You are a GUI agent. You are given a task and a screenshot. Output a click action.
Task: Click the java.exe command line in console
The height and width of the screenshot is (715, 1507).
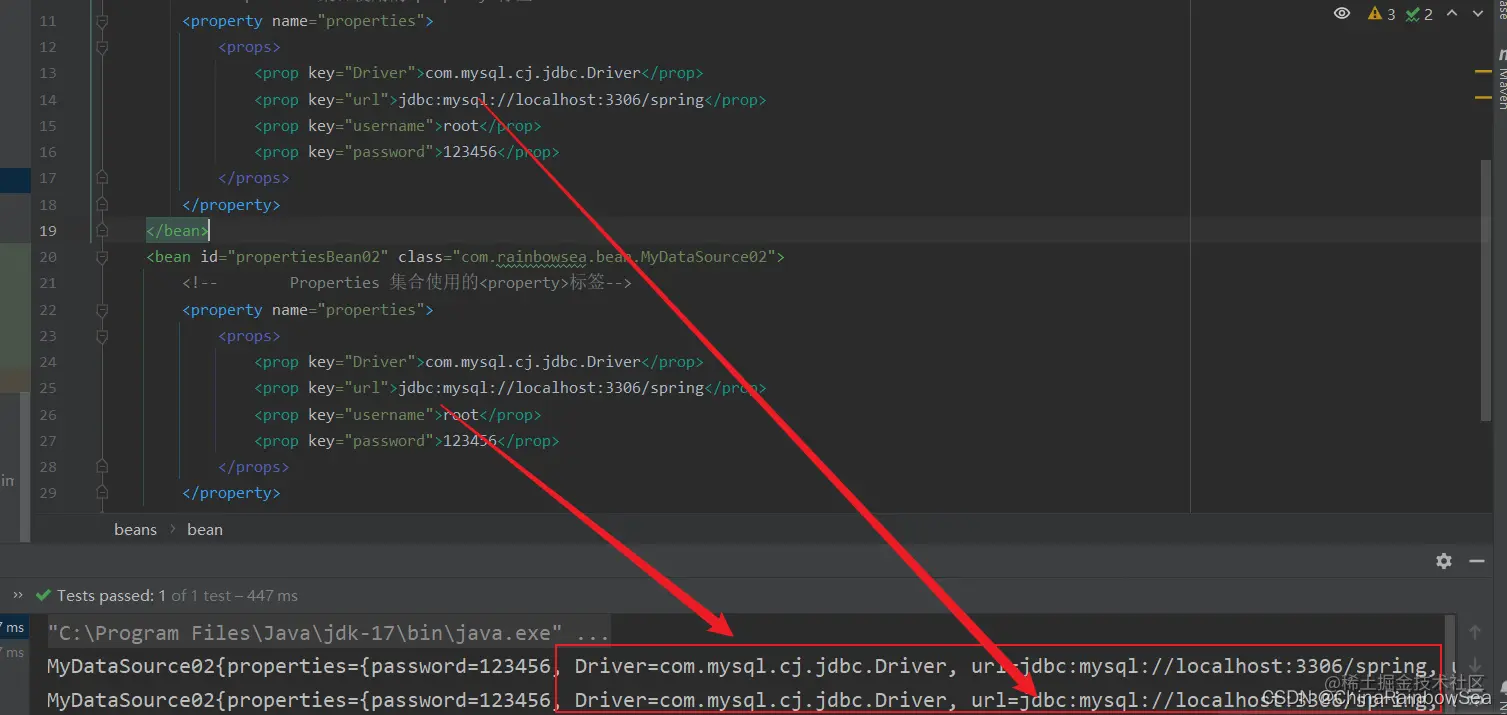coord(328,633)
